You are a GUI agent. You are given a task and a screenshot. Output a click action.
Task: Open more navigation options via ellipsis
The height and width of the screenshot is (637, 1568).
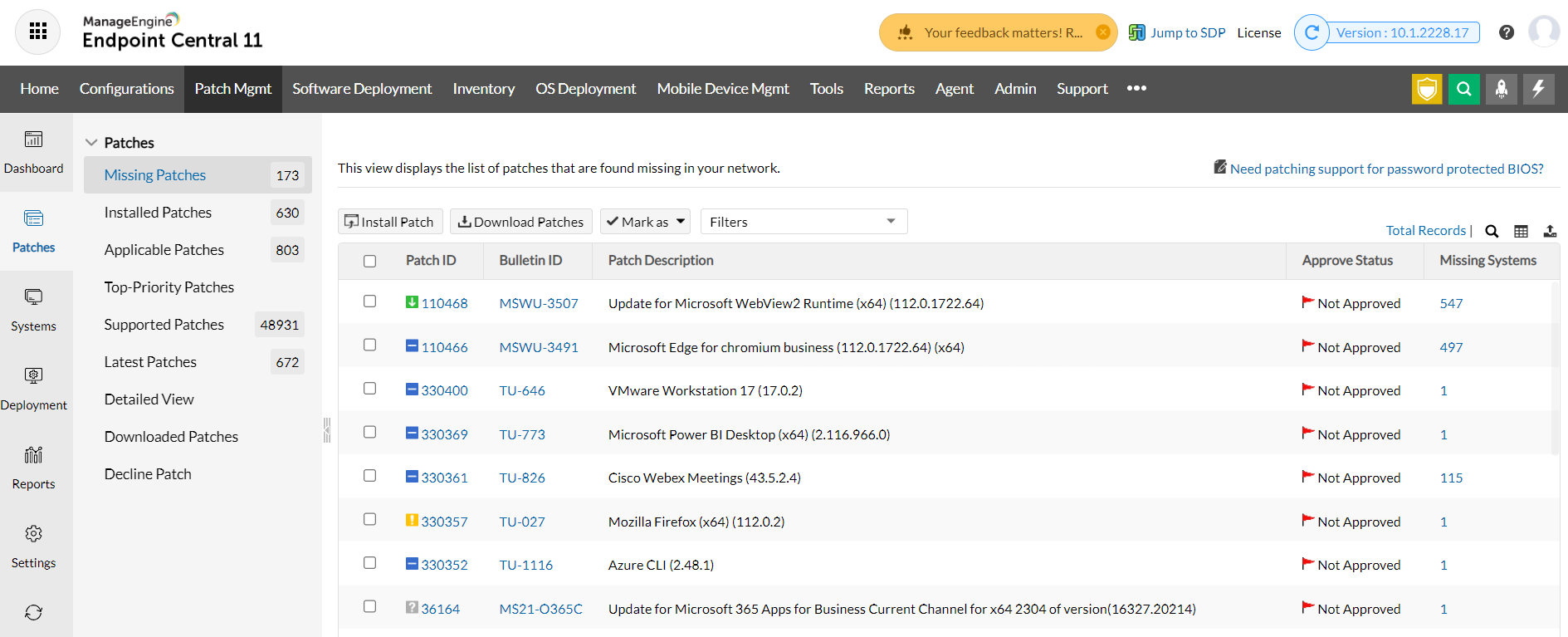pyautogui.click(x=1136, y=88)
